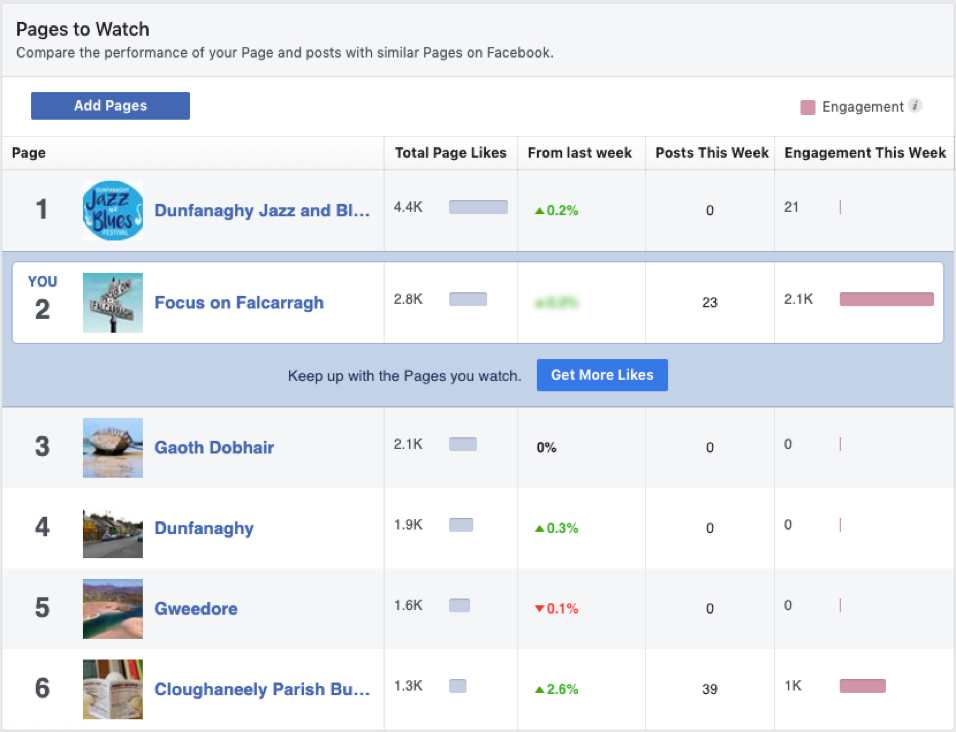Click the Get More Likes button
Screen dimensions: 956x732
602,375
